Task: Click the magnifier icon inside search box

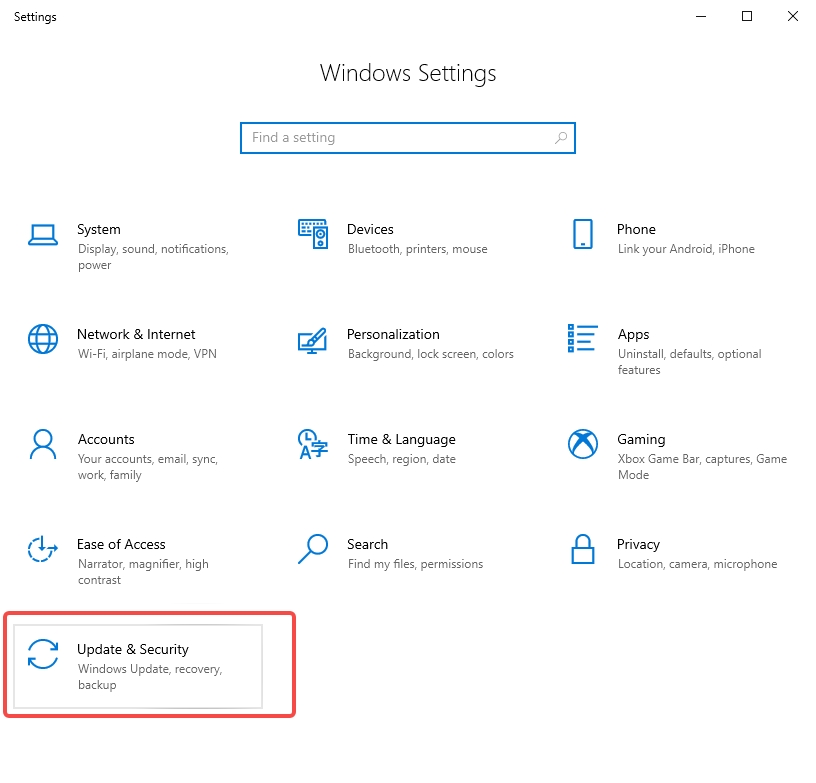Action: coord(561,138)
